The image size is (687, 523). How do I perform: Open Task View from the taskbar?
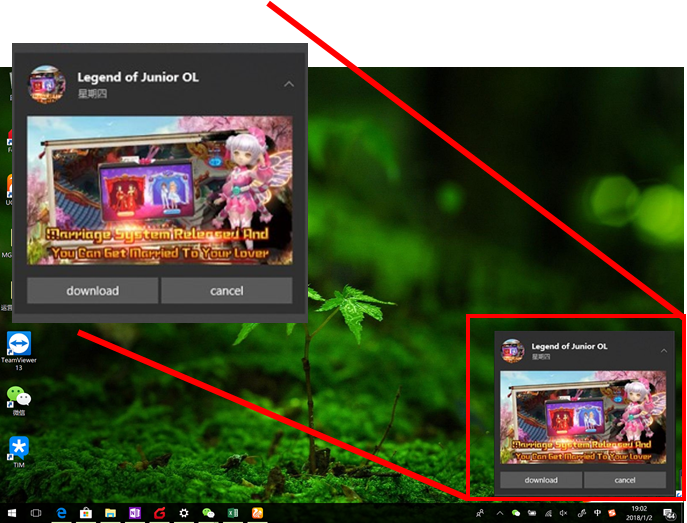(x=36, y=513)
